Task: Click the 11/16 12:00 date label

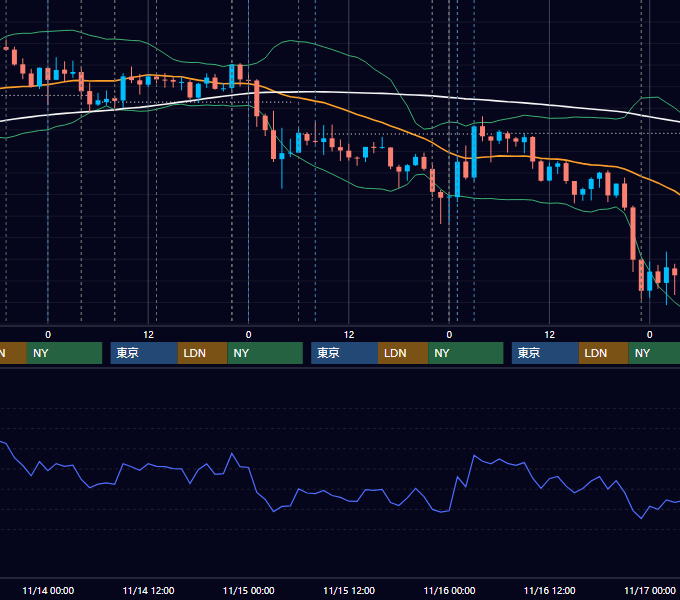Action: pyautogui.click(x=549, y=590)
